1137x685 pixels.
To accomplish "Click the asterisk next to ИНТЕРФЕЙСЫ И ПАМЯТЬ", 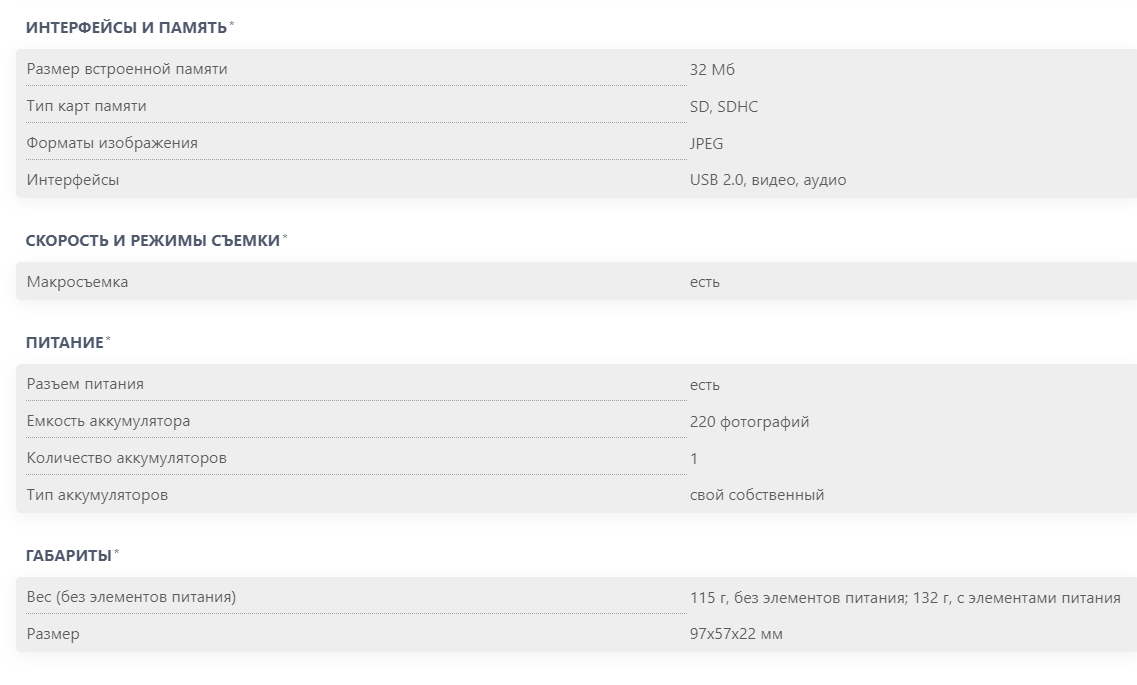I will [232, 24].
